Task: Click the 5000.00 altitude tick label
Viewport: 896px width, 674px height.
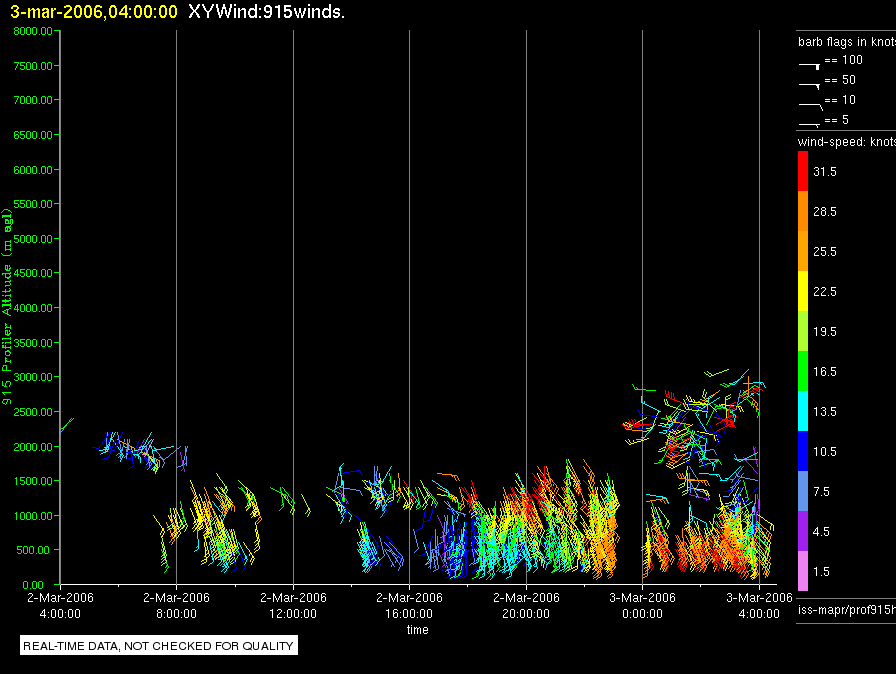Action: point(33,239)
